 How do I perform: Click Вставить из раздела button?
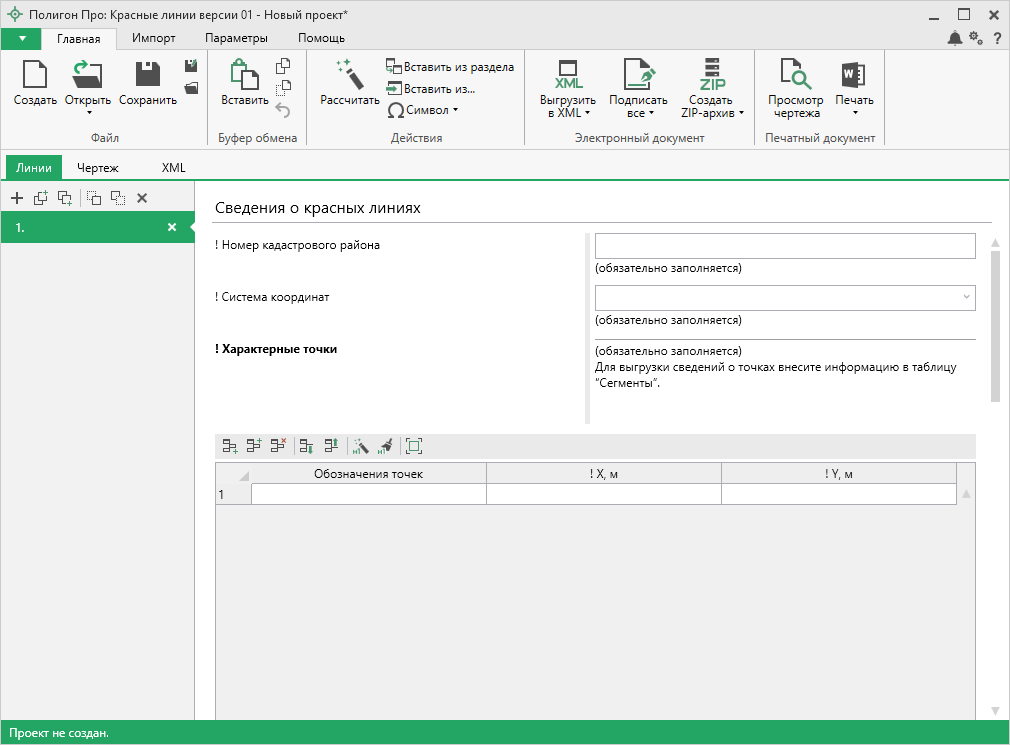[450, 67]
